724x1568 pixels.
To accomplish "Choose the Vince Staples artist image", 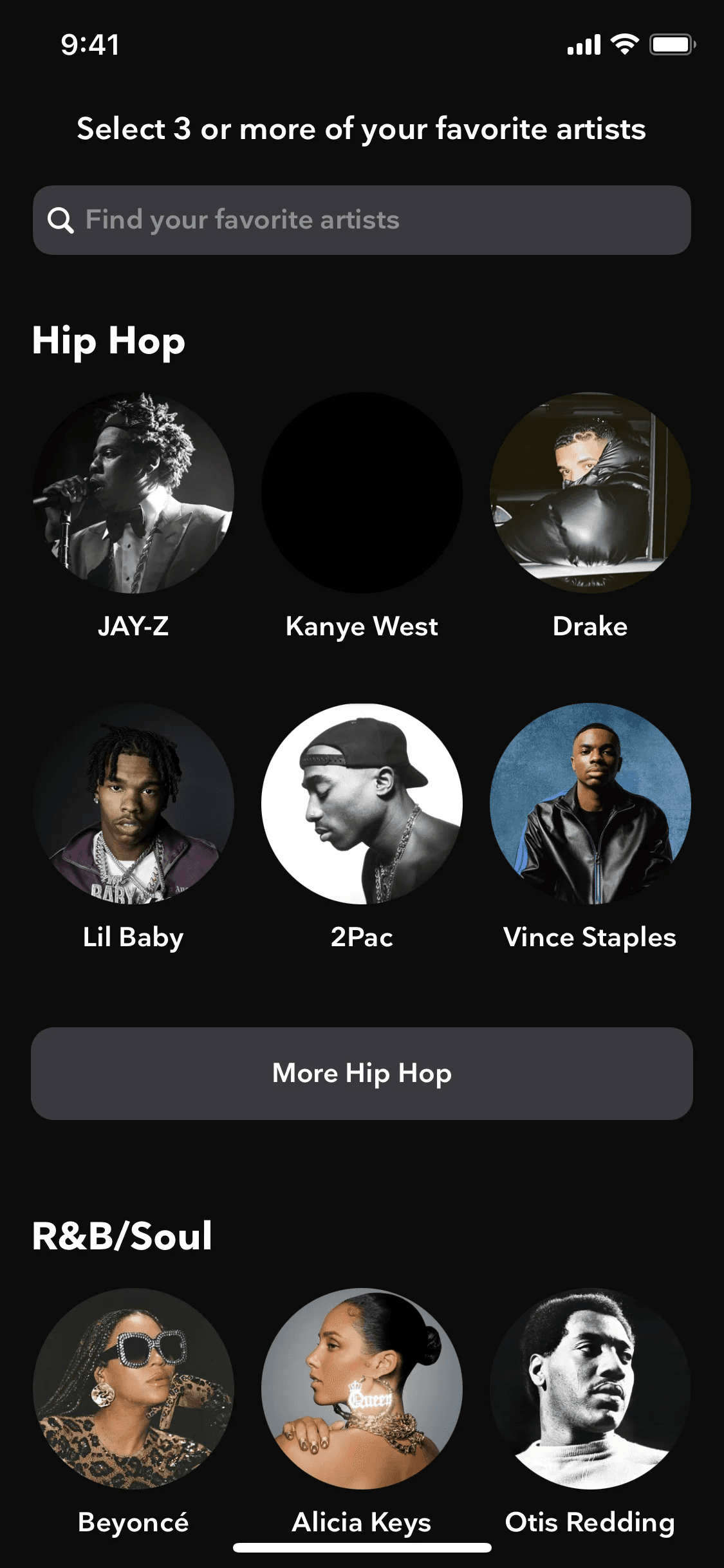I will (x=590, y=803).
